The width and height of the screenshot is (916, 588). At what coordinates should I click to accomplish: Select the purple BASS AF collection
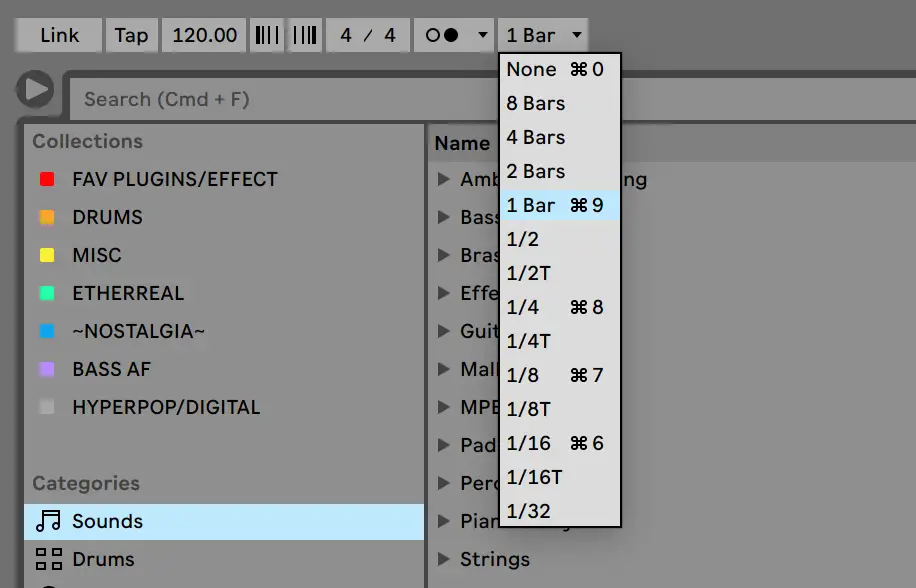(111, 369)
